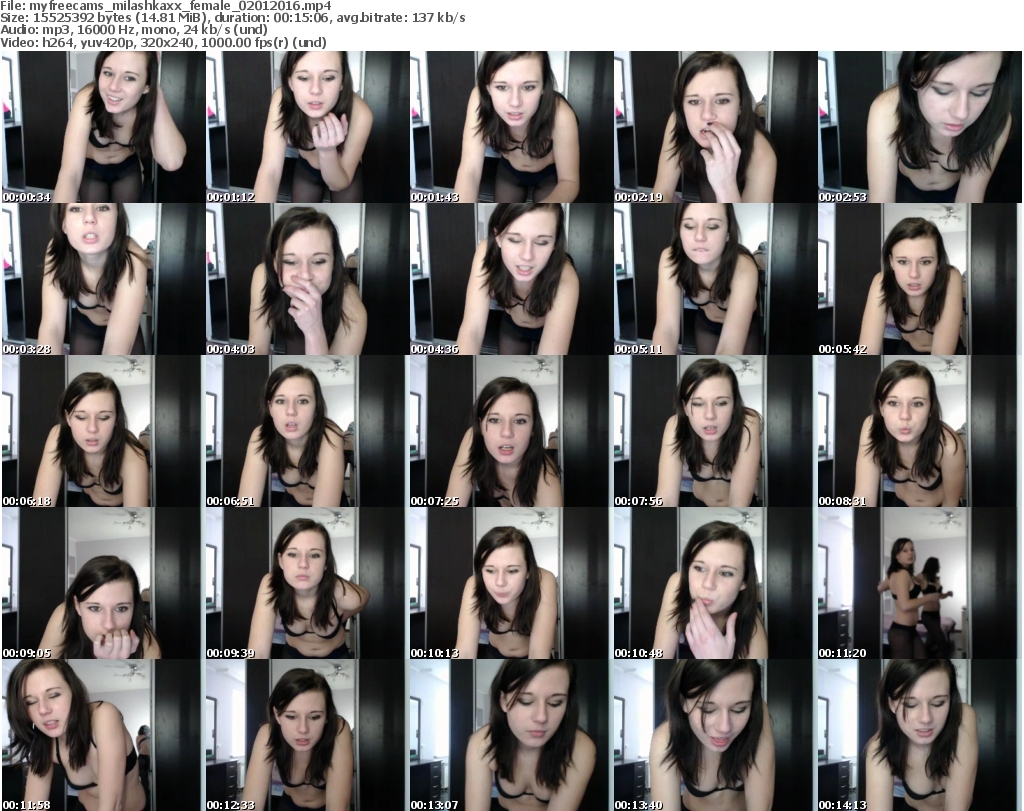Click the Audio mp3 info line
Screen dimensions: 1024x811
(134, 30)
